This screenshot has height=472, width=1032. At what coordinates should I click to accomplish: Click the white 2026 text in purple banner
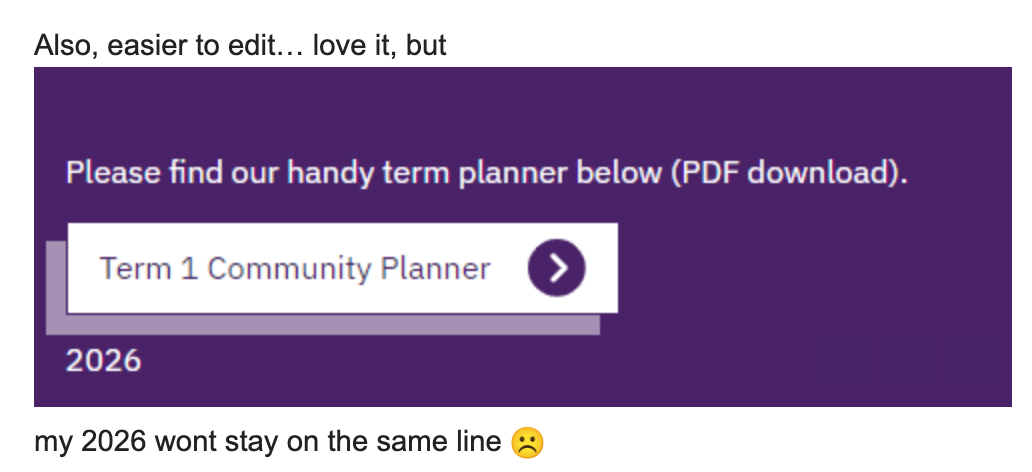(104, 360)
